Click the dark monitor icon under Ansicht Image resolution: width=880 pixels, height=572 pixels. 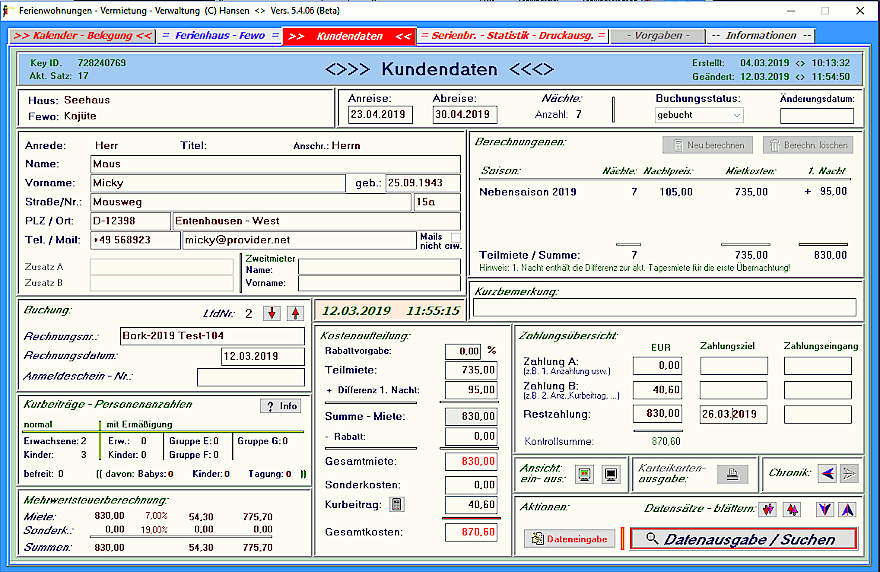click(x=612, y=473)
